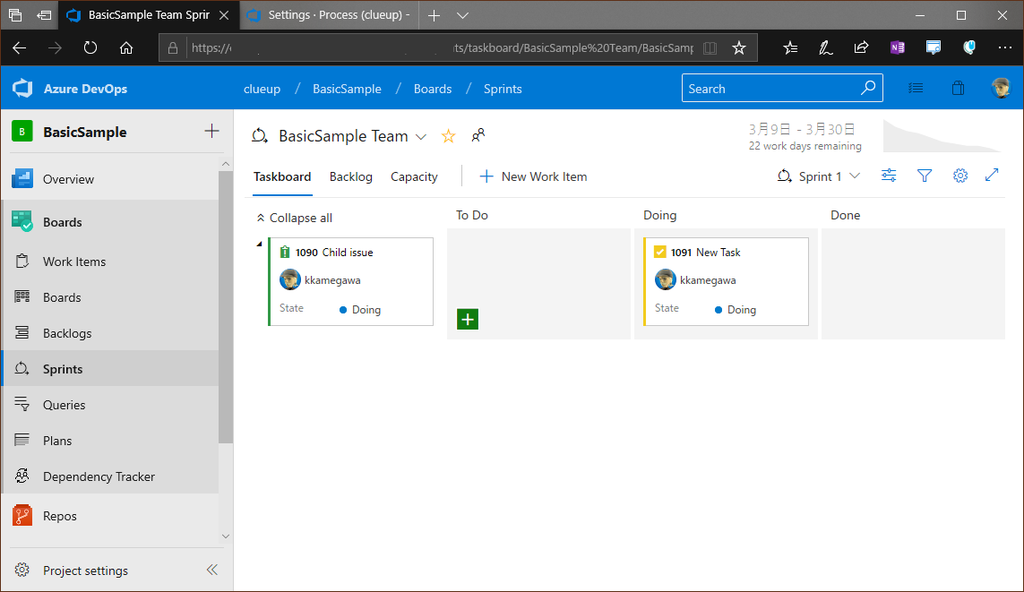
Task: Open view options sliders icon
Action: pos(889,175)
